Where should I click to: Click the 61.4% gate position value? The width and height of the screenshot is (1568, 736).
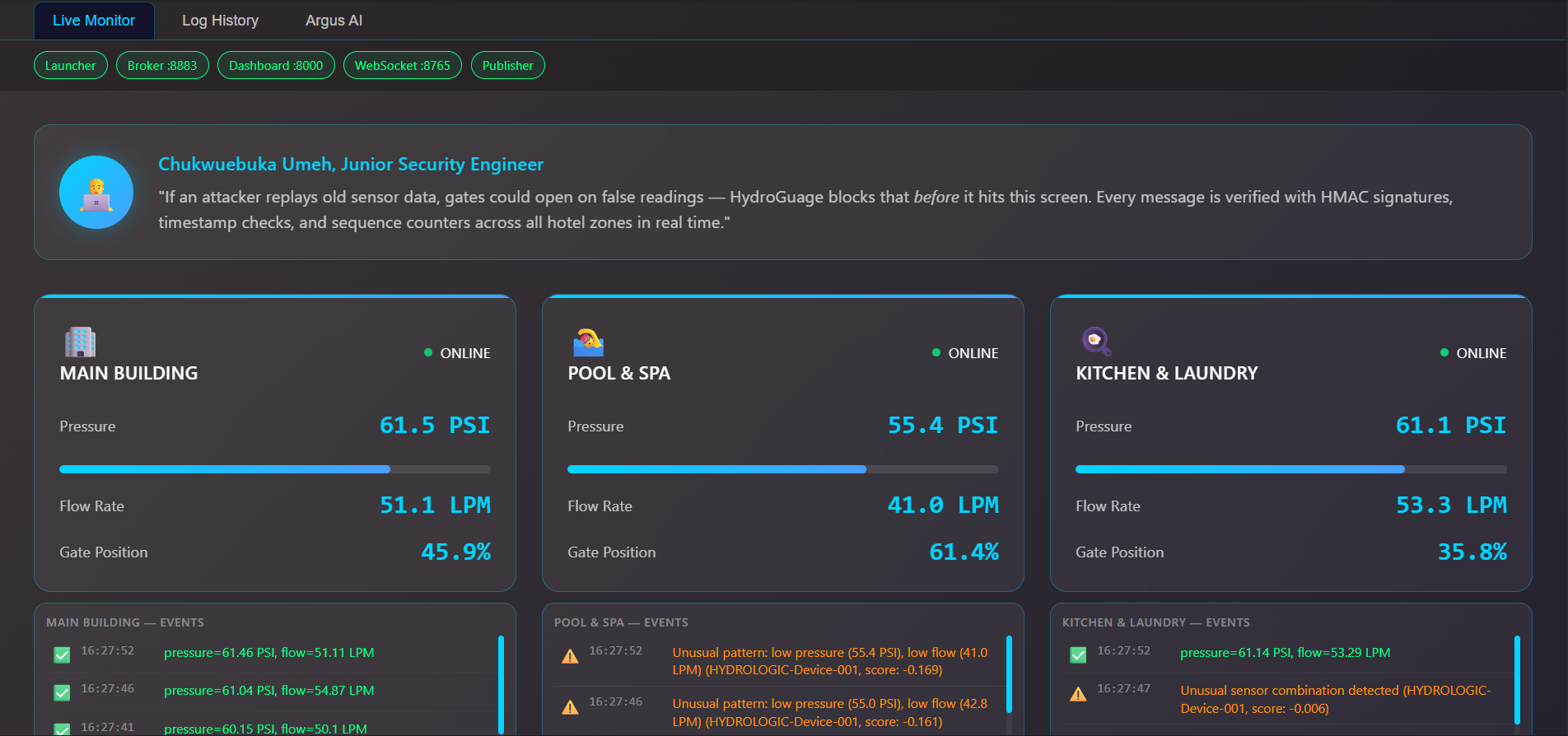tap(964, 552)
